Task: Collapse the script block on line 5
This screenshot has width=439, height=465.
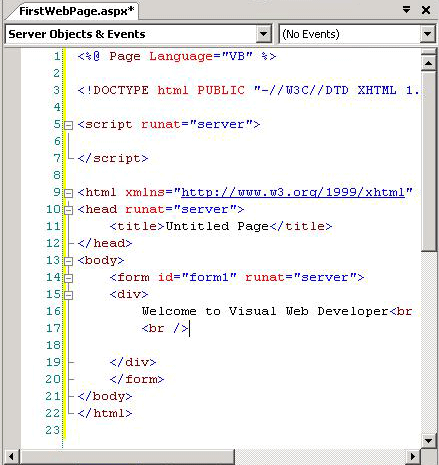Action: tap(68, 125)
